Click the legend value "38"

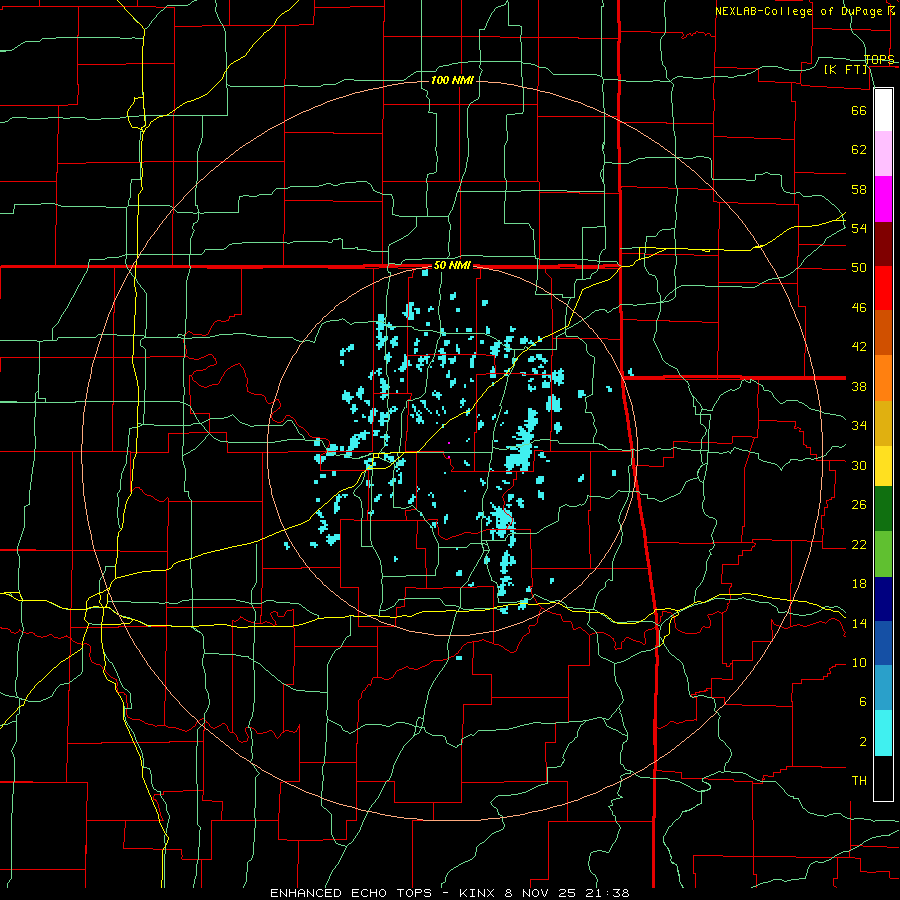(859, 387)
